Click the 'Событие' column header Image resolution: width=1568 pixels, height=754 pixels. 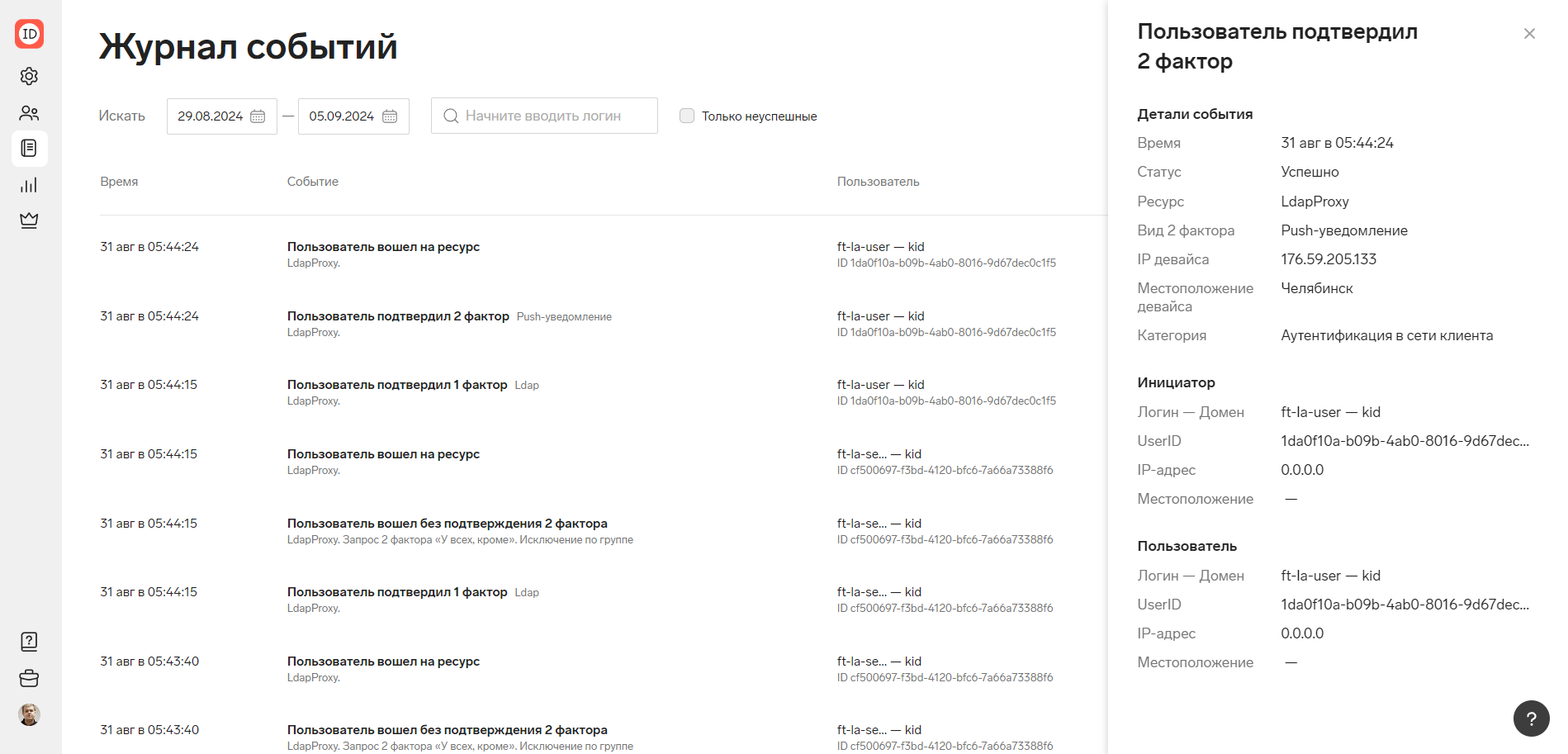(313, 182)
